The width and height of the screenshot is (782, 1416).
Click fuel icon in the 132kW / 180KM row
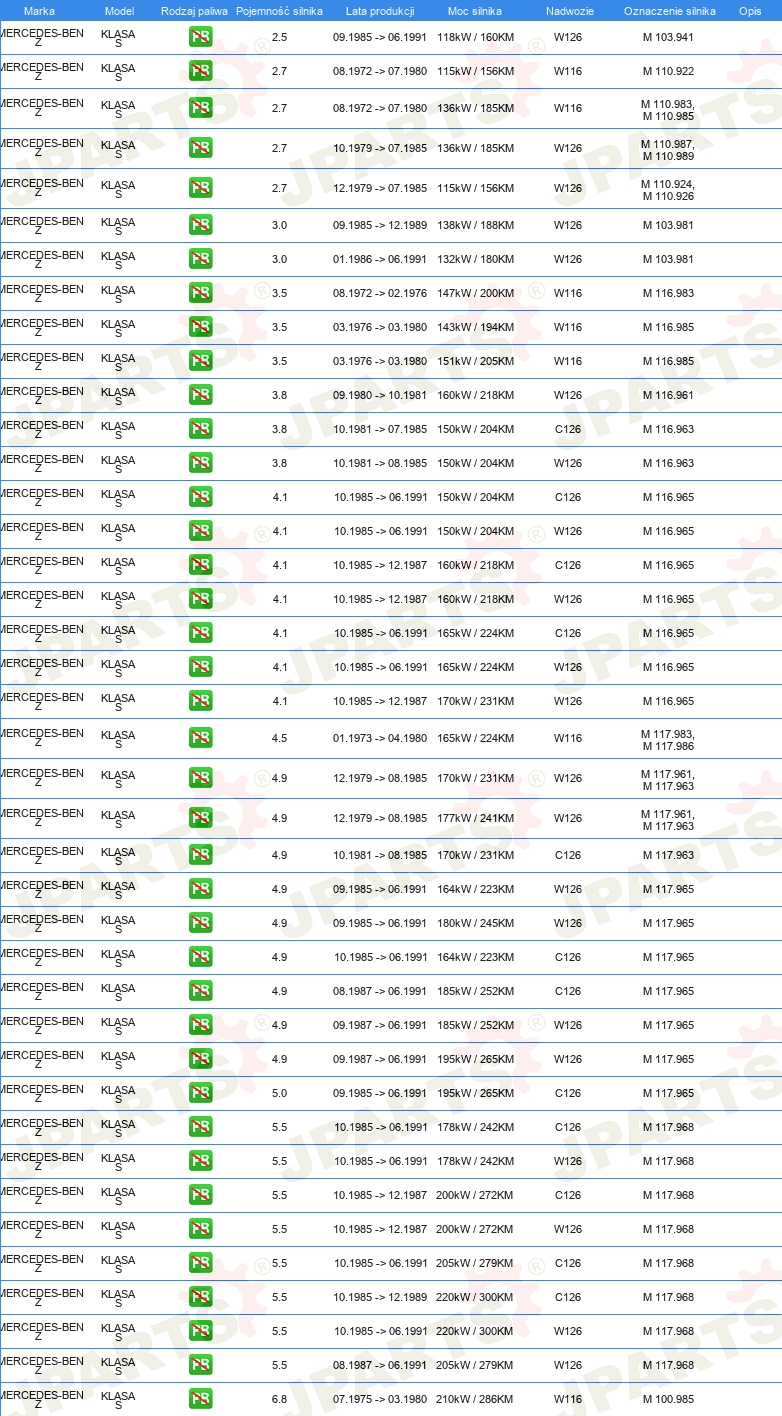click(x=200, y=259)
